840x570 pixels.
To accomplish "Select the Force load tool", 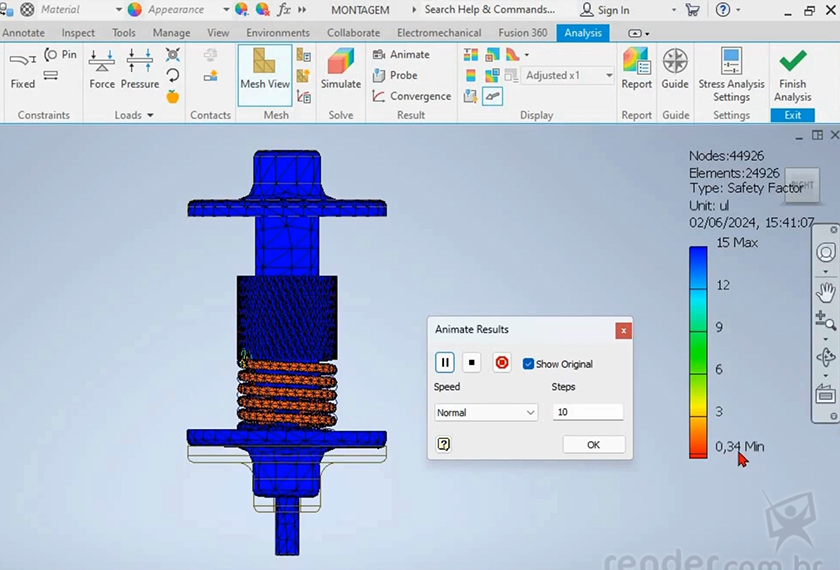I will tap(102, 69).
